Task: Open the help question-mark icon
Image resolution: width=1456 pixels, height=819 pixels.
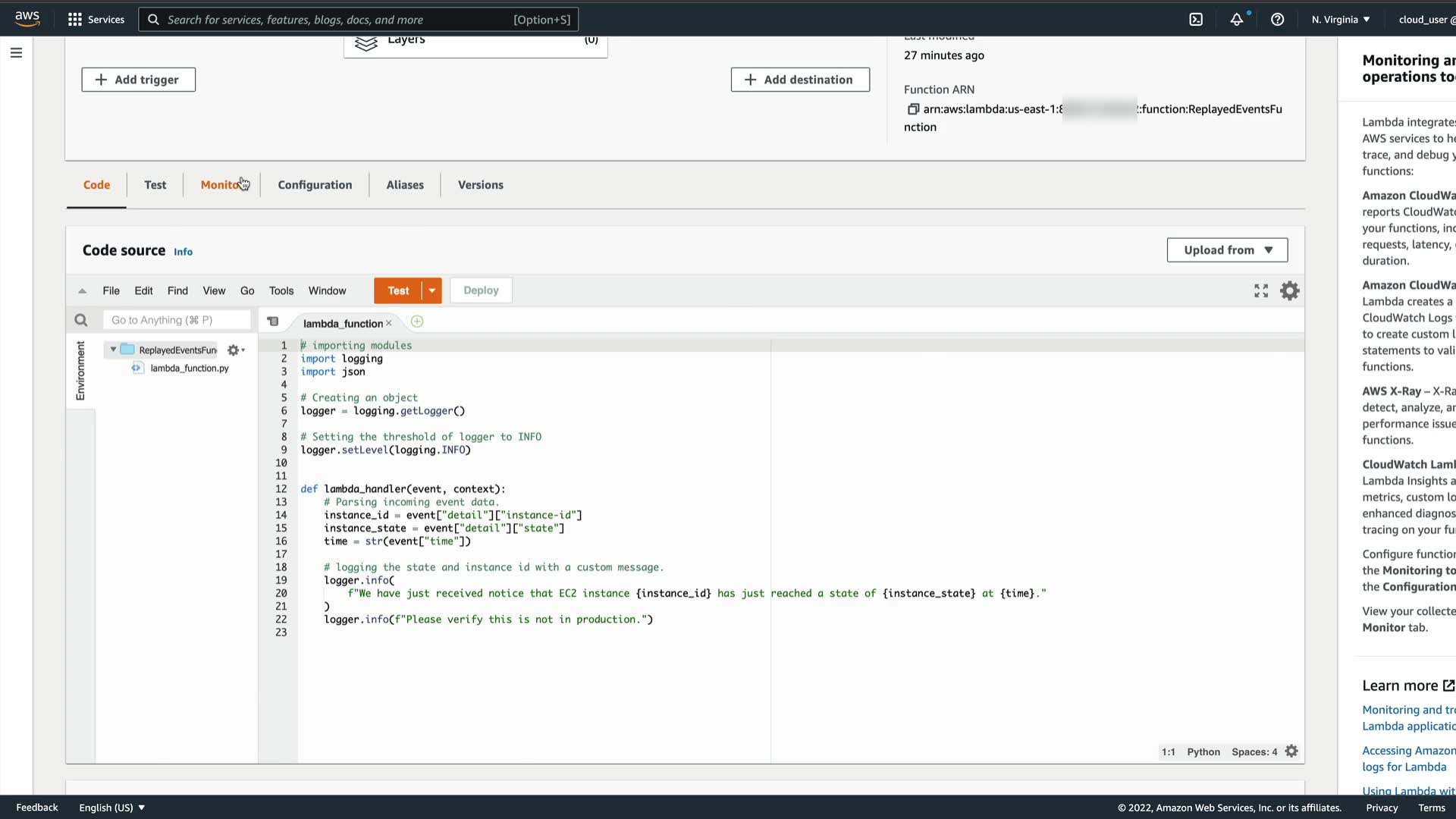Action: coord(1278,20)
